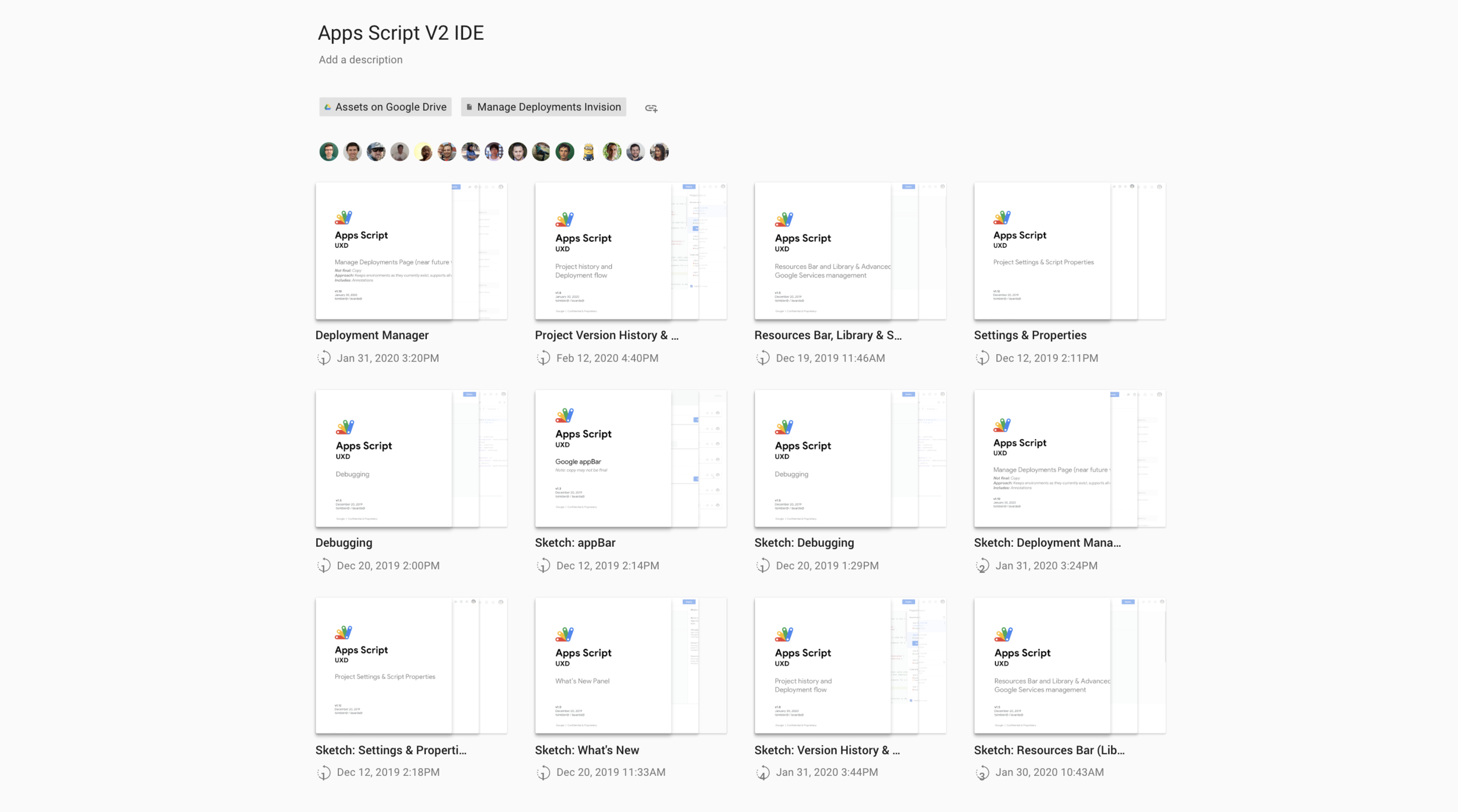Click the version history icon under Deployment Manager
Image resolution: width=1458 pixels, height=812 pixels.
(x=324, y=358)
